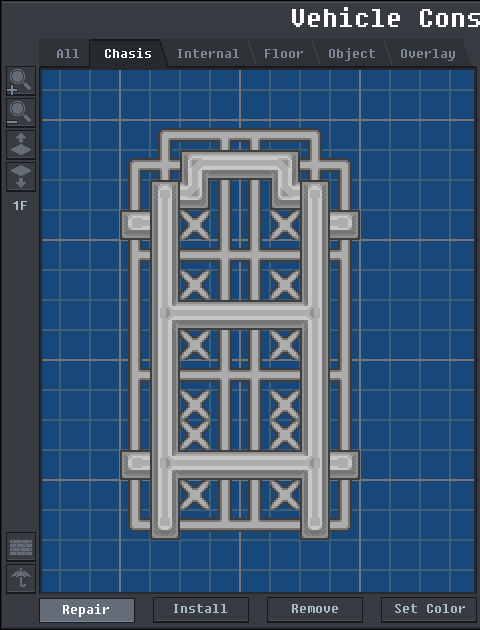This screenshot has width=480, height=630.
Task: Click the Install button
Action: pos(200,610)
